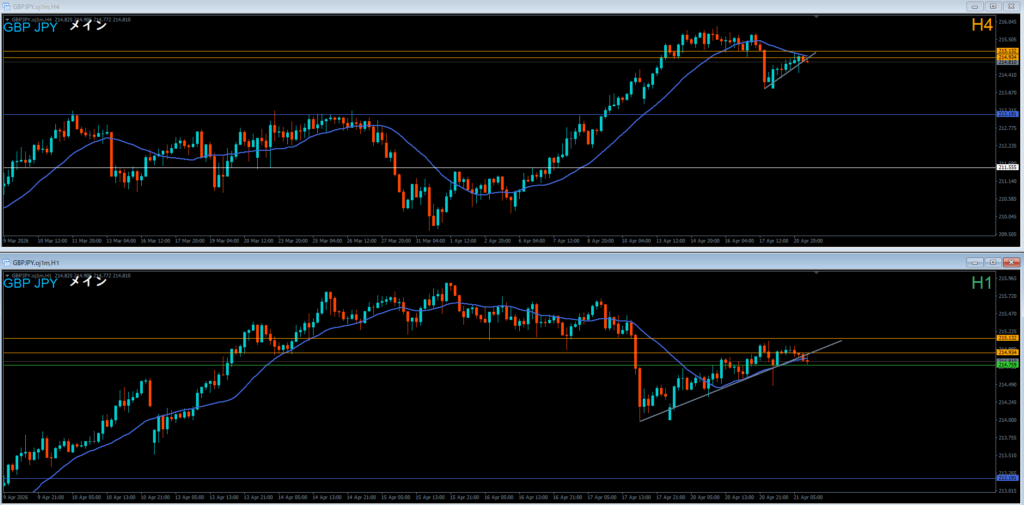Select the blue 213.191 price label on H4

coord(1007,115)
